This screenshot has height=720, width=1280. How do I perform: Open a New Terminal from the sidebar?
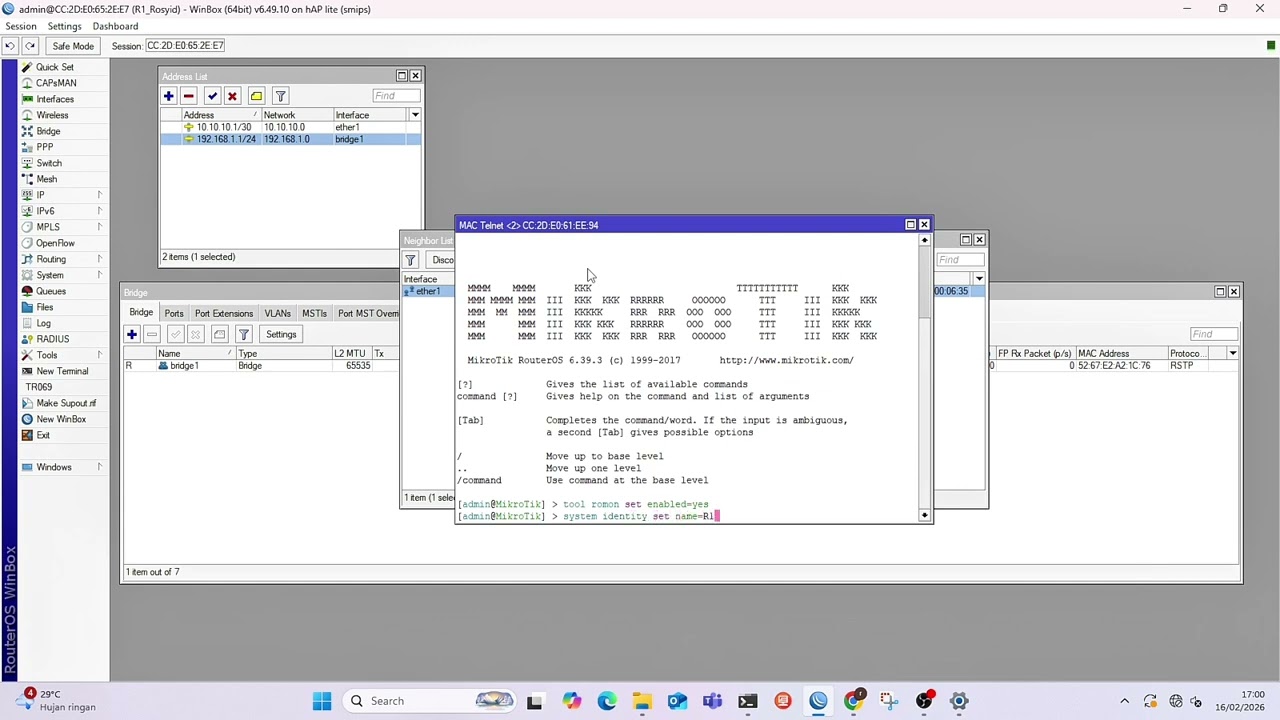tap(62, 371)
